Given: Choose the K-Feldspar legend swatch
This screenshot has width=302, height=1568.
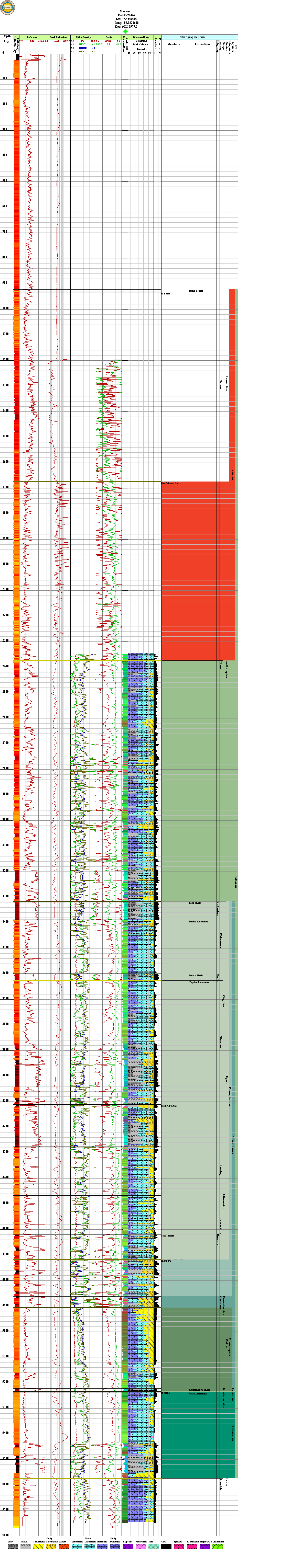Looking at the screenshot, I should coord(192,1546).
